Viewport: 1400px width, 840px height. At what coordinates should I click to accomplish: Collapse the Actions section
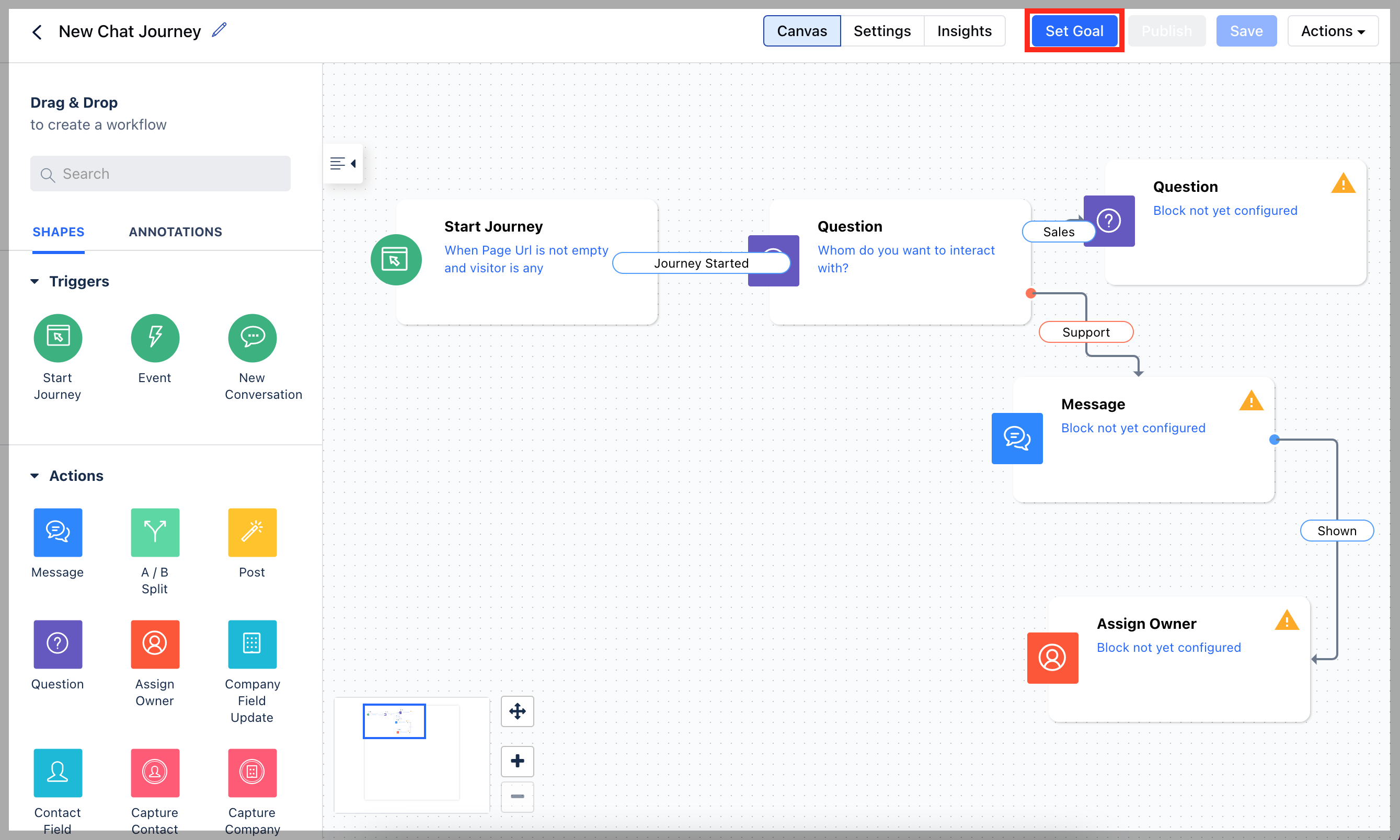pos(35,476)
